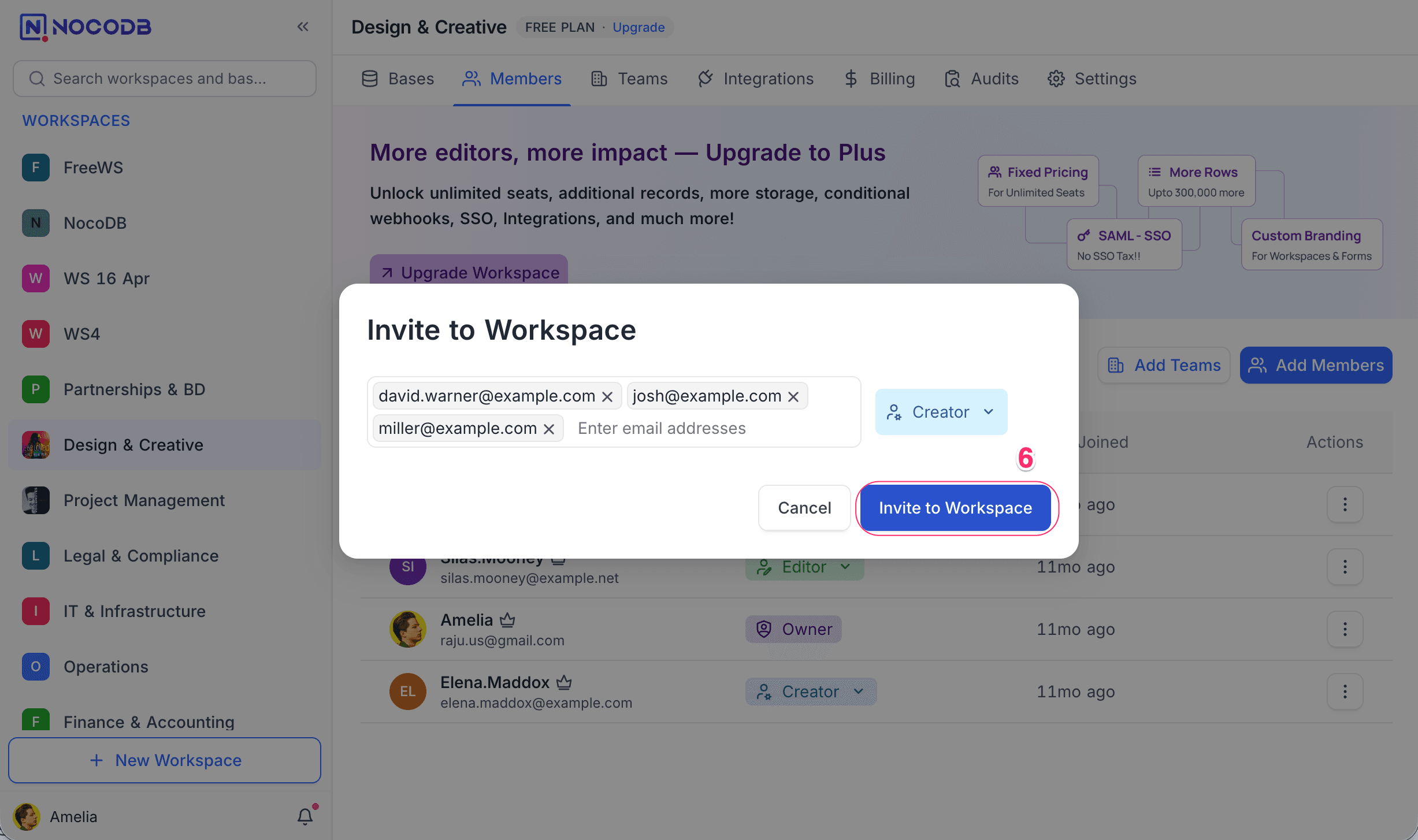Open actions menu for Elena.Maddox row

pos(1345,692)
